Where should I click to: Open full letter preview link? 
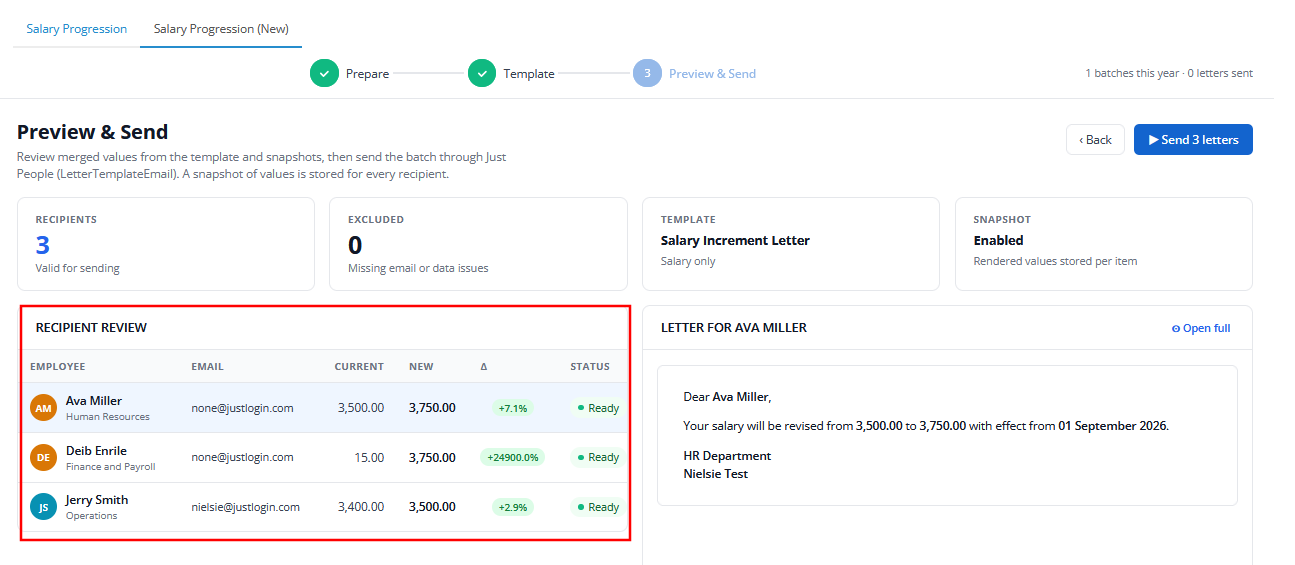pos(1201,328)
